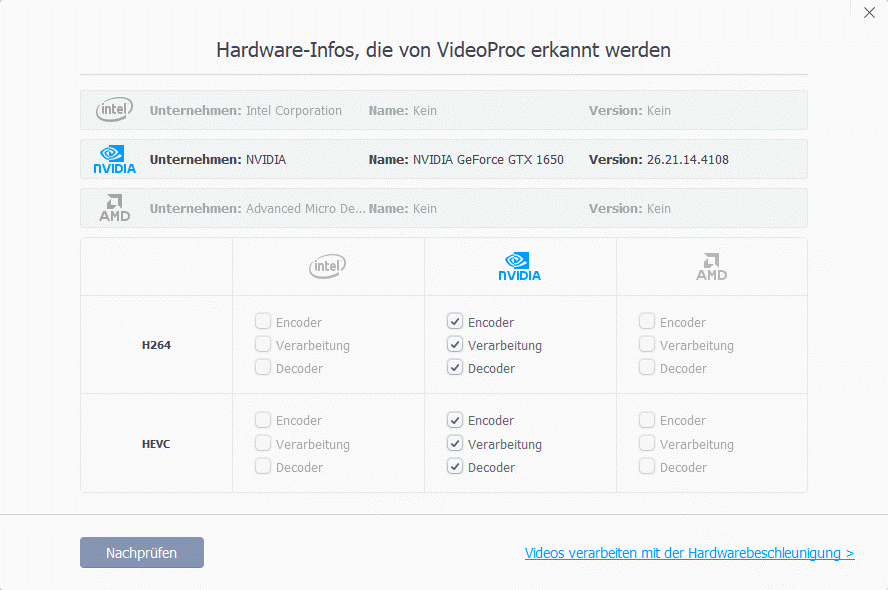Toggle Intel H264 Verarbeitung checkbox

pos(263,344)
